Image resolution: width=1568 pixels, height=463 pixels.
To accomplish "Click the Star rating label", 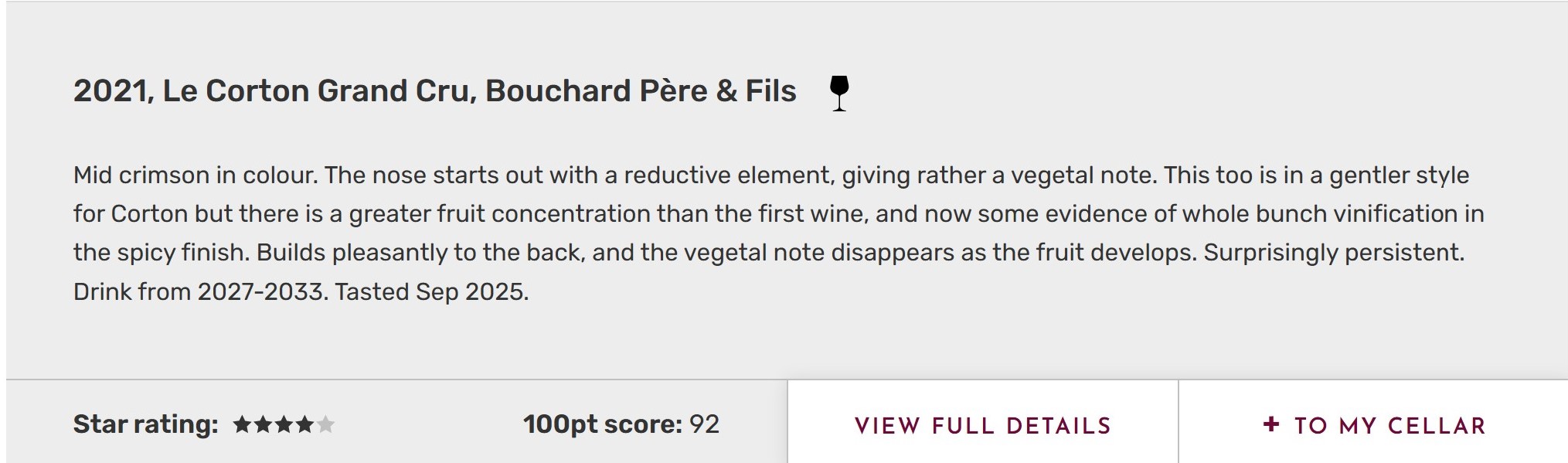I will (x=145, y=424).
